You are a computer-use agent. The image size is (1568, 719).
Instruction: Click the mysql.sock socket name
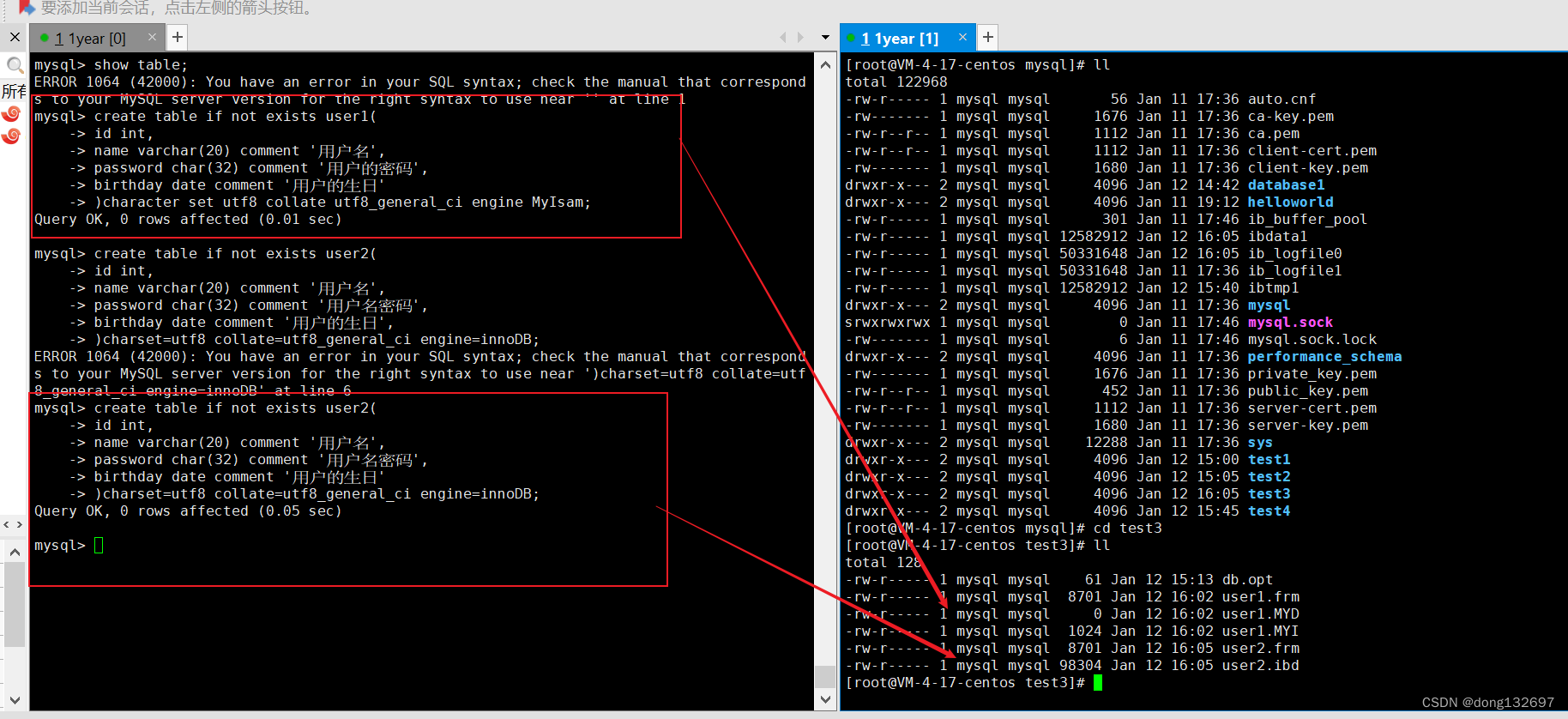click(x=1290, y=323)
